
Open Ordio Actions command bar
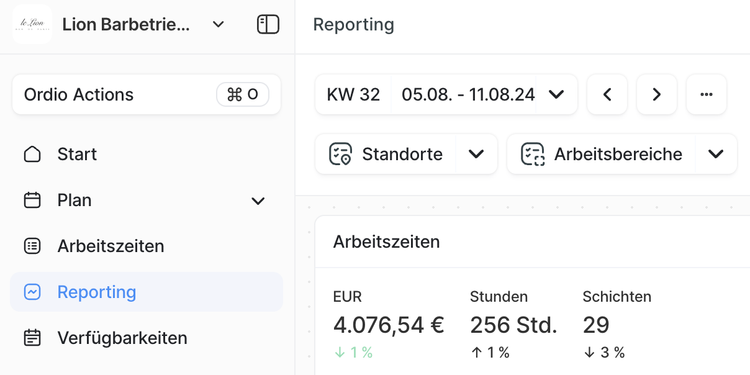click(x=146, y=94)
